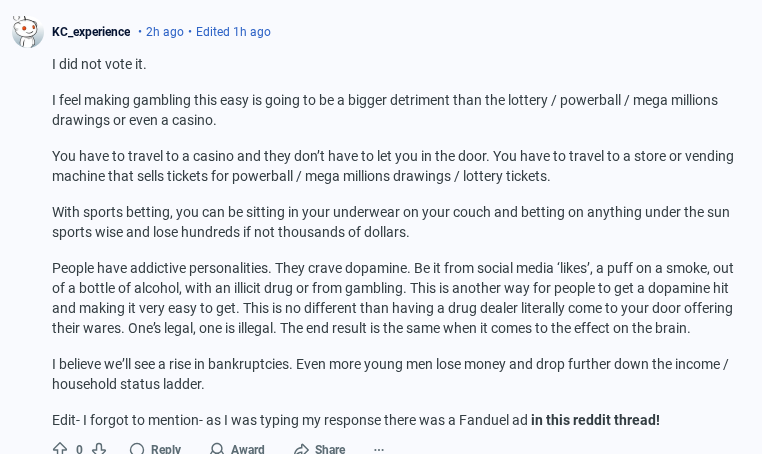Screen dimensions: 762x454
Task: Click the "I did not vote it." line
Action: point(99,64)
